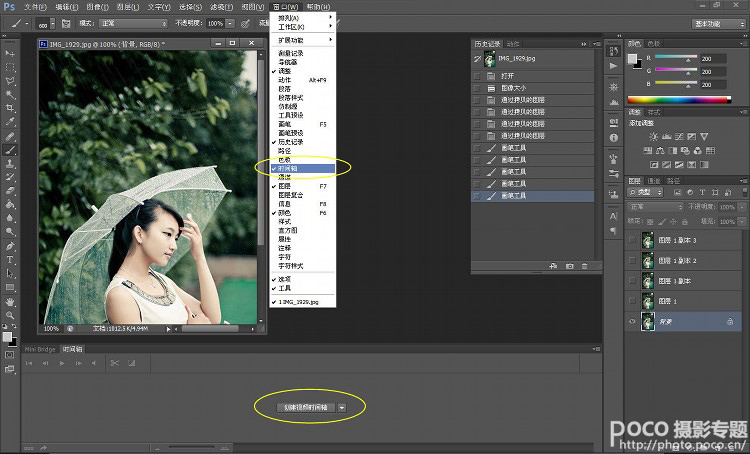The width and height of the screenshot is (750, 454).
Task: Click the R channel slider
Action: [675, 58]
